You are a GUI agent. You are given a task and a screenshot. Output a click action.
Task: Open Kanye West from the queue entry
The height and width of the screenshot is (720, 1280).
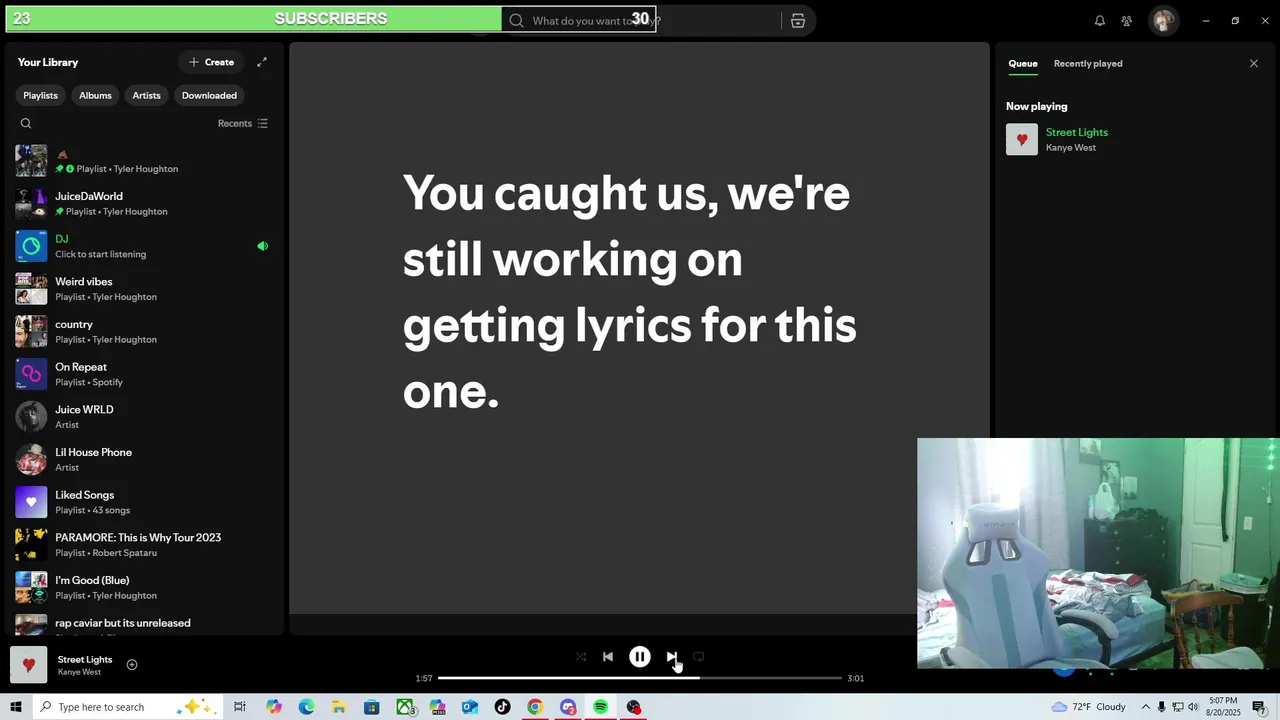[x=1071, y=148]
